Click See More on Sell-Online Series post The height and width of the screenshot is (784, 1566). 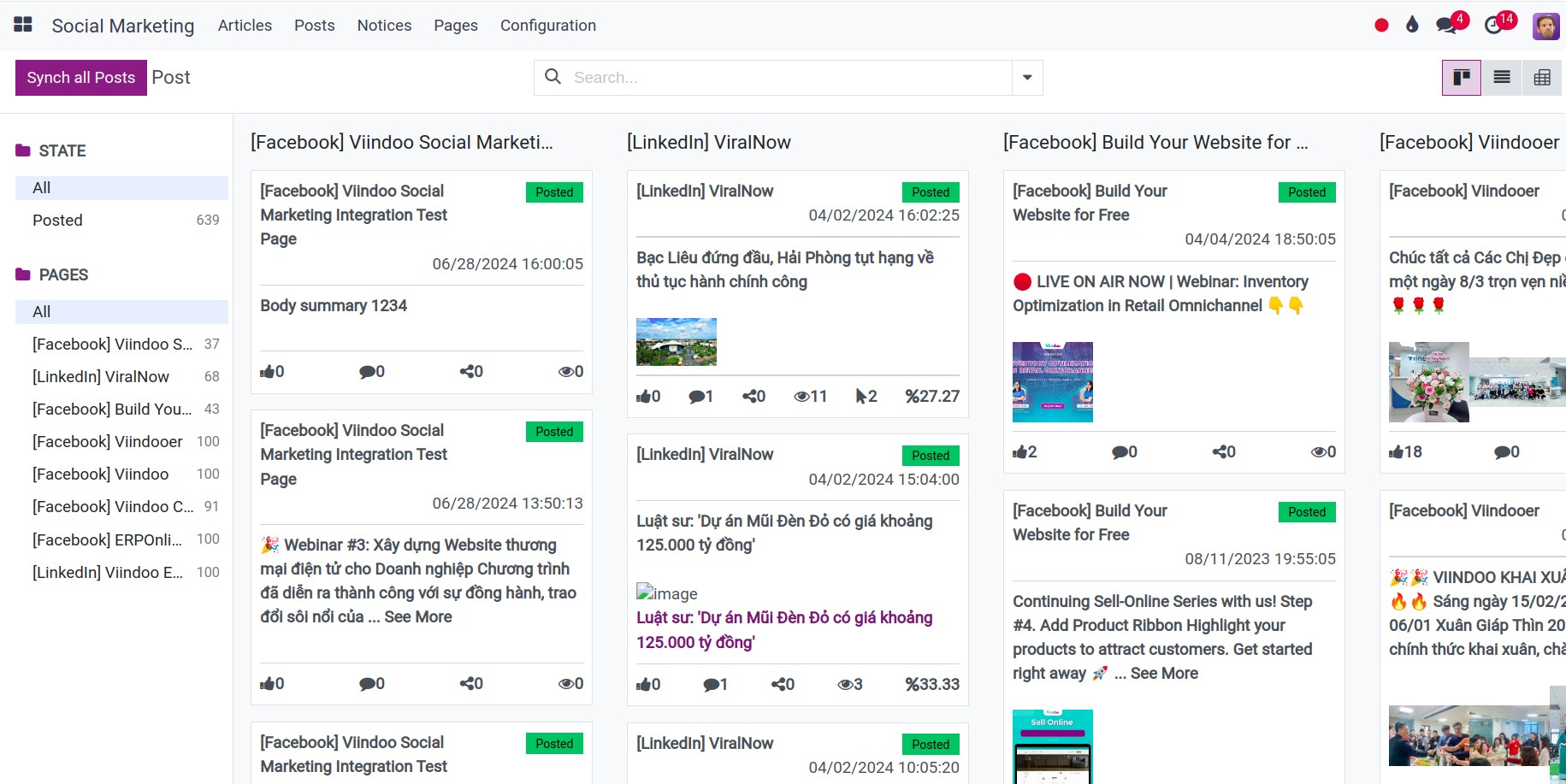[1164, 673]
